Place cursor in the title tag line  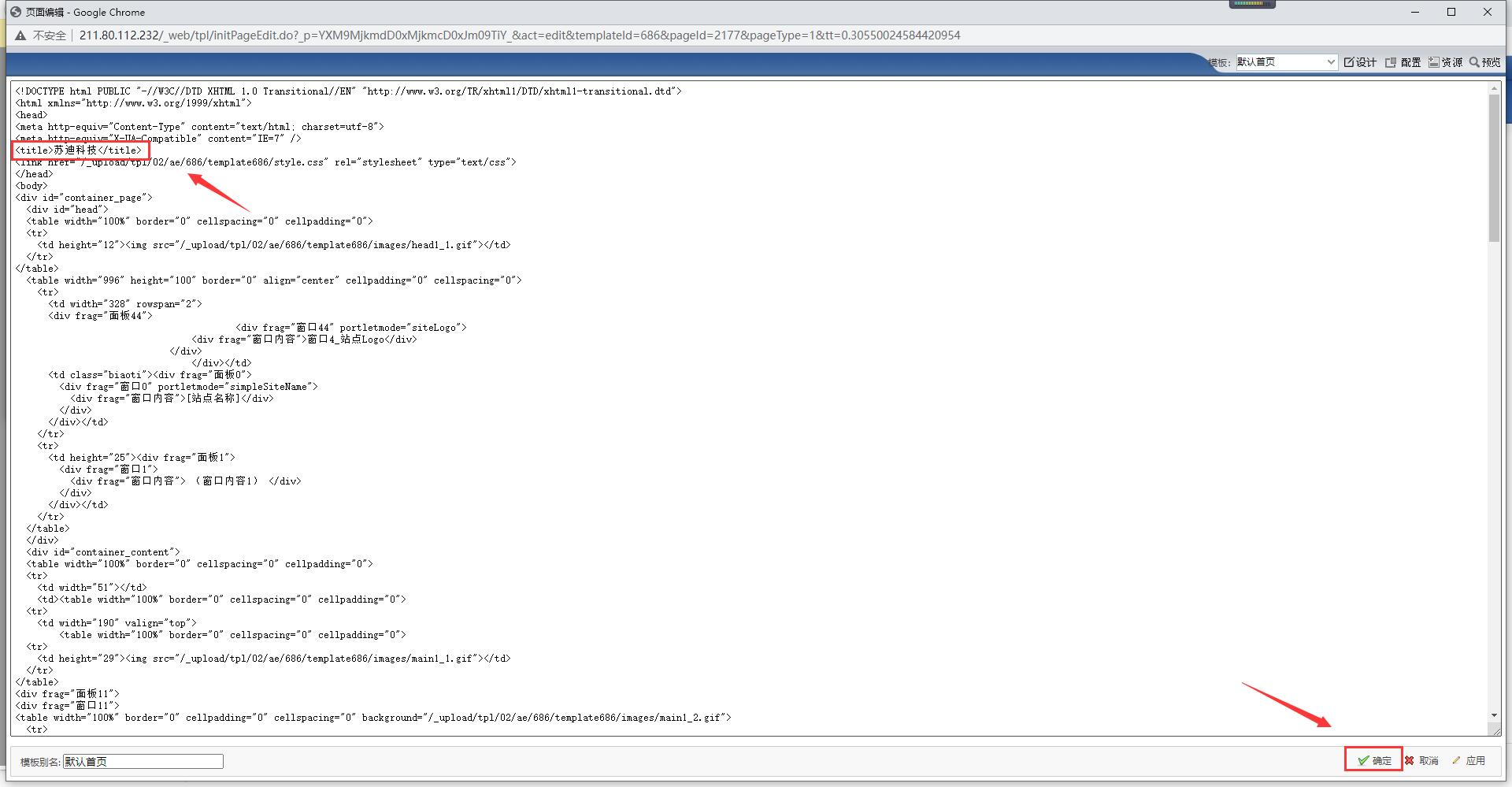(x=79, y=150)
